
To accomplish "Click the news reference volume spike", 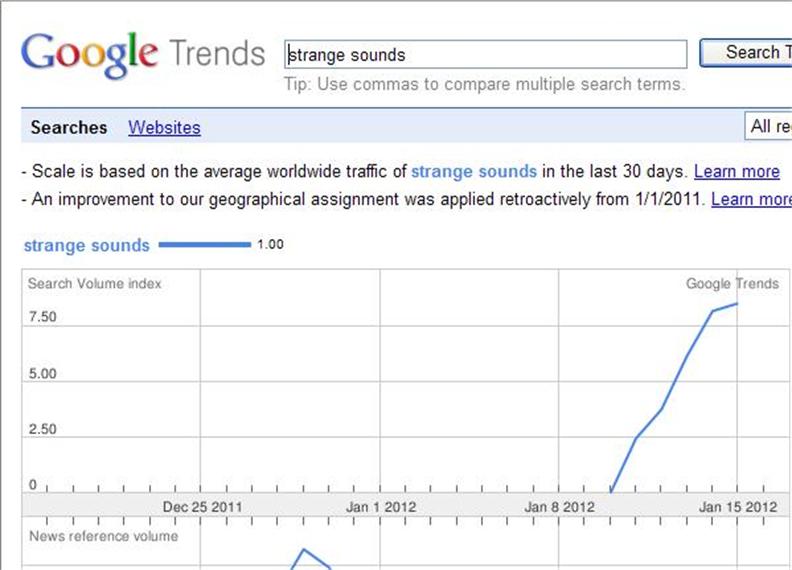I will click(x=305, y=550).
